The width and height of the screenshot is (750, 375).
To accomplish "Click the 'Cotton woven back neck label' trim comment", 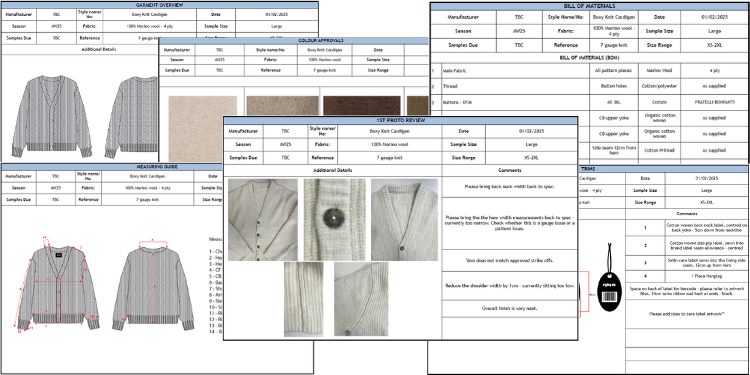I will coord(706,227).
